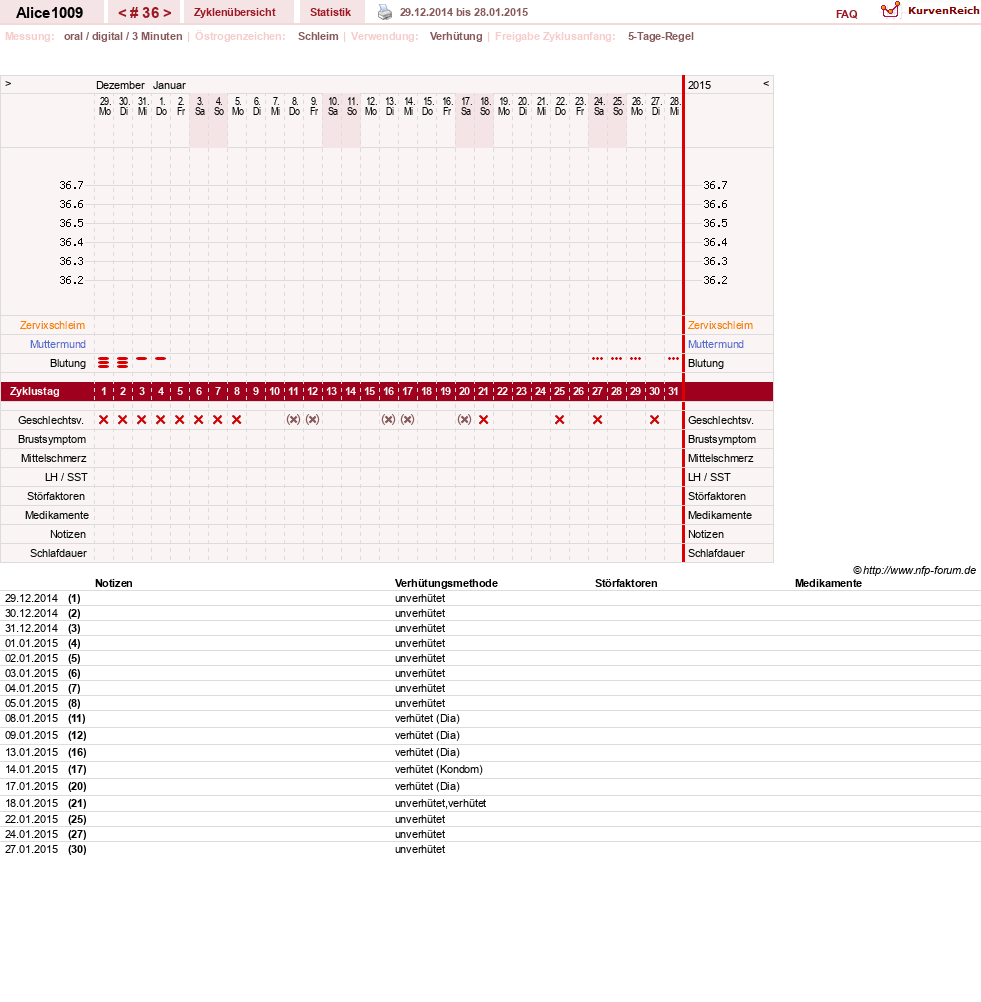This screenshot has width=981, height=1002.
Task: Click the 36.7 left temperature label
Action: click(72, 185)
